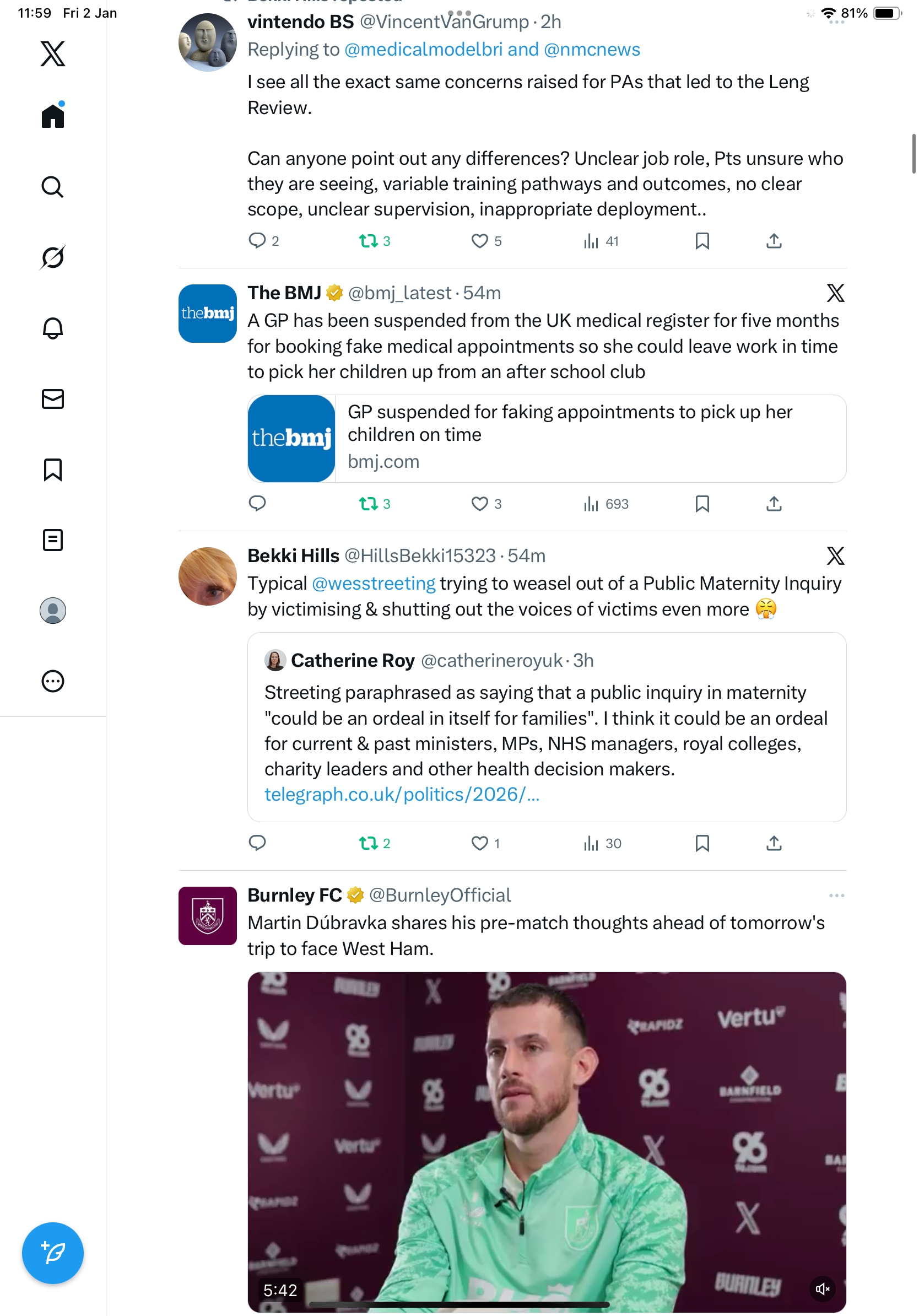Open more options on Burnley FC post
The image size is (919, 1316).
tap(836, 896)
